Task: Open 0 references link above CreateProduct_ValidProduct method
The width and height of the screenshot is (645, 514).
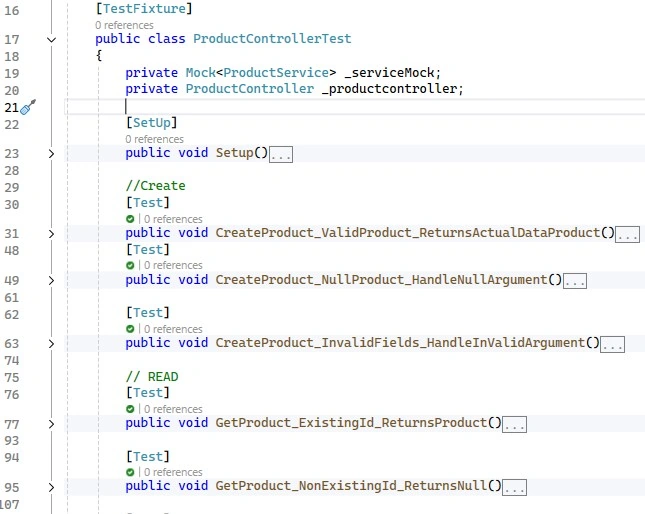Action: 173,219
